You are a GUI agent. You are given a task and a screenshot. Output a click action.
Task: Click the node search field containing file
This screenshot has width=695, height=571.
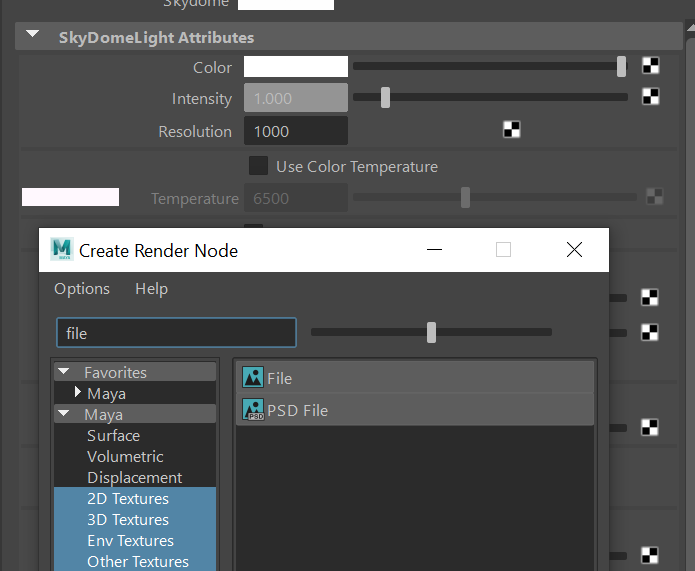tap(176, 332)
